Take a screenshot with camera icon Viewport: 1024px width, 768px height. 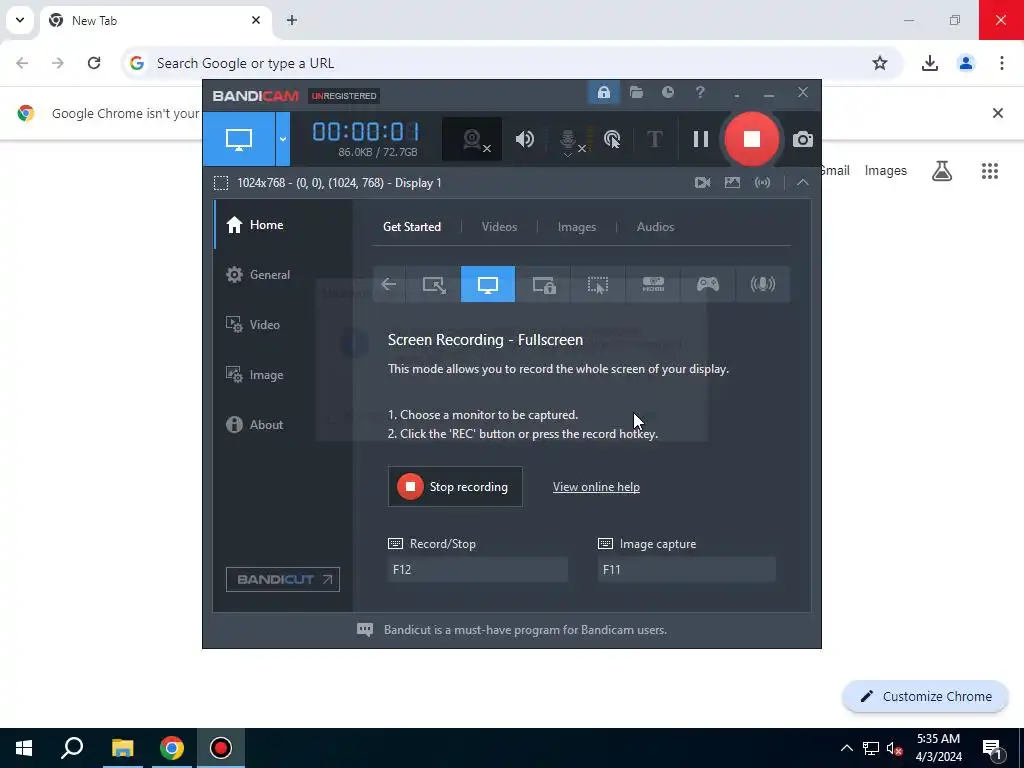pyautogui.click(x=803, y=139)
